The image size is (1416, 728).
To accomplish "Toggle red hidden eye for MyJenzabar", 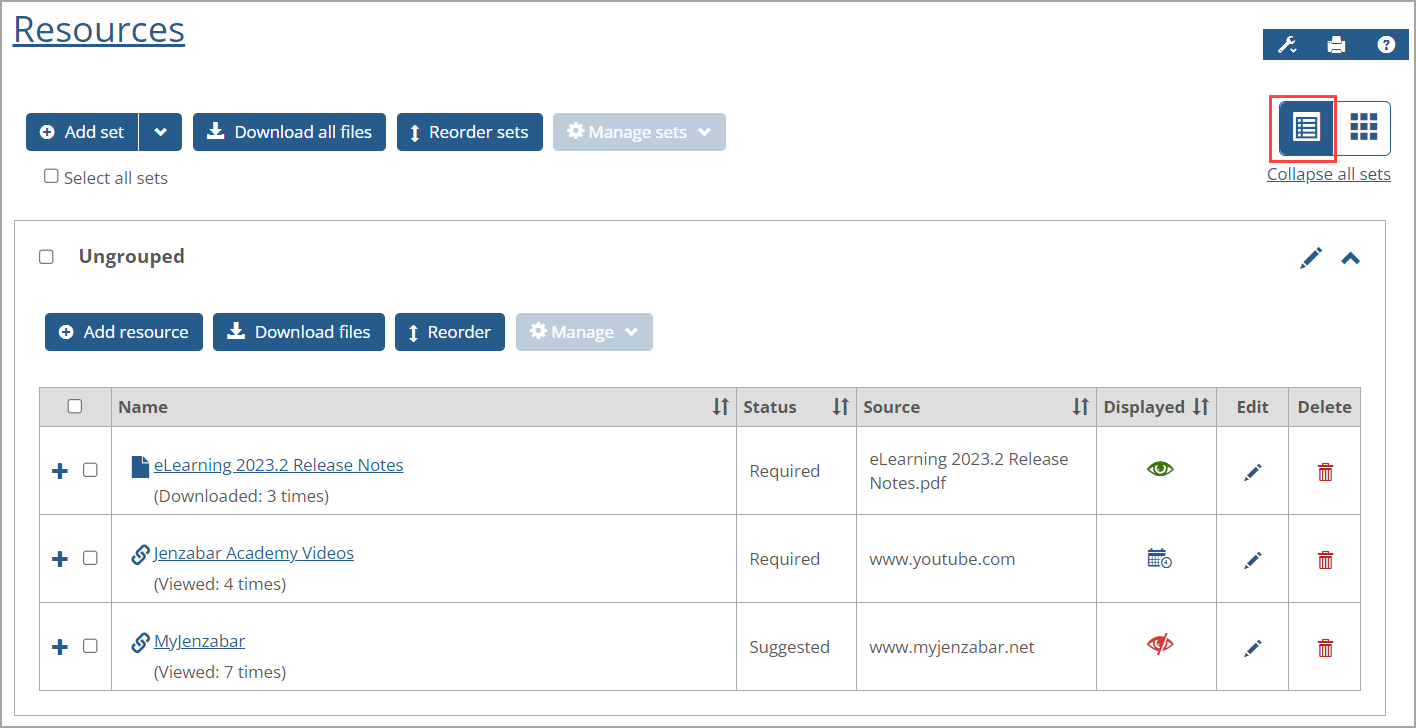I will 1160,644.
